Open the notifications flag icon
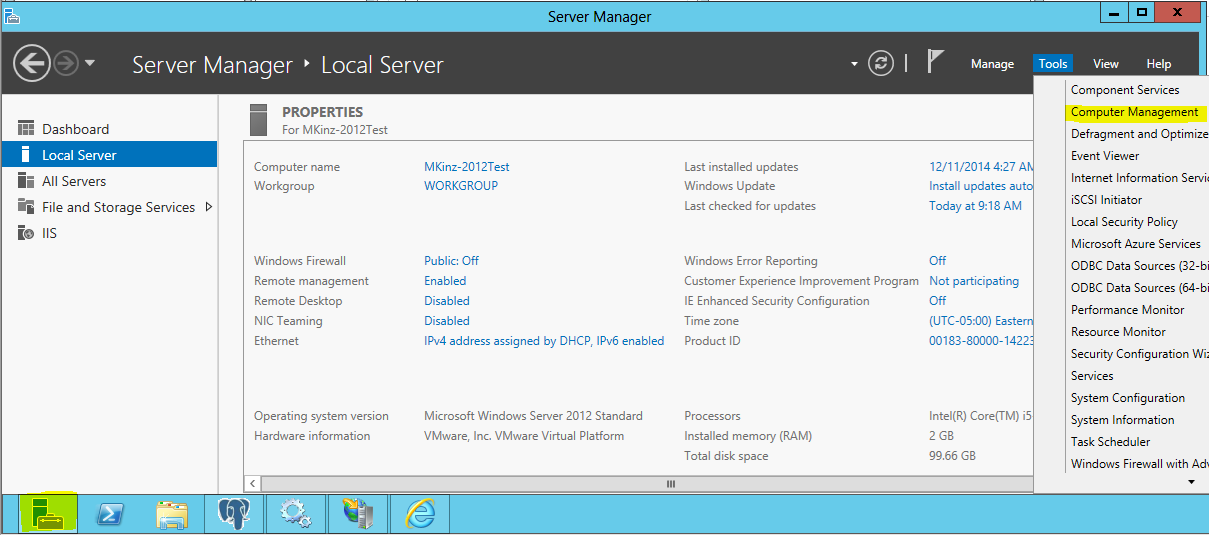The width and height of the screenshot is (1209, 535). 935,62
